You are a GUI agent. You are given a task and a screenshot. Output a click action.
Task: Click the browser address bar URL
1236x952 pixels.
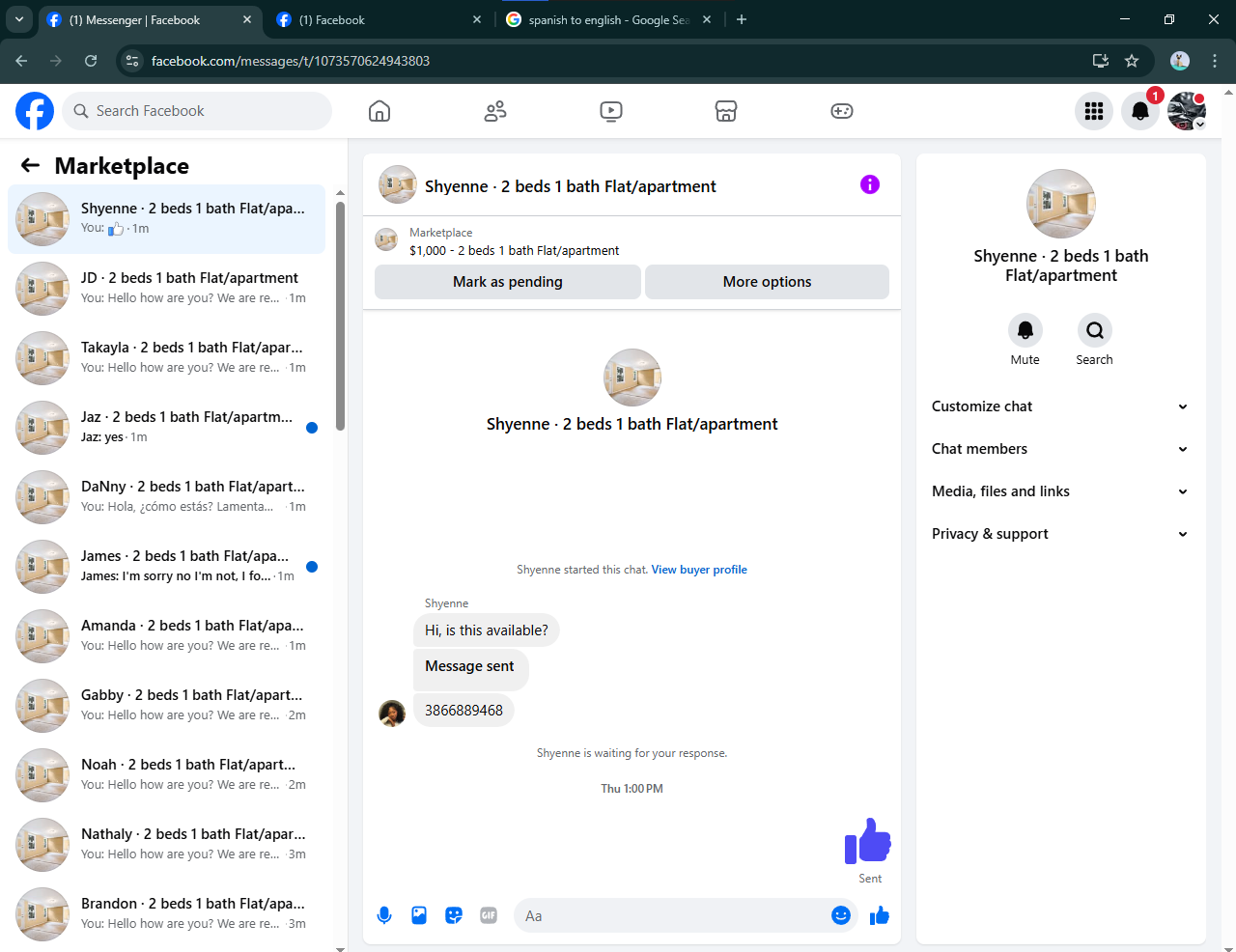(291, 61)
